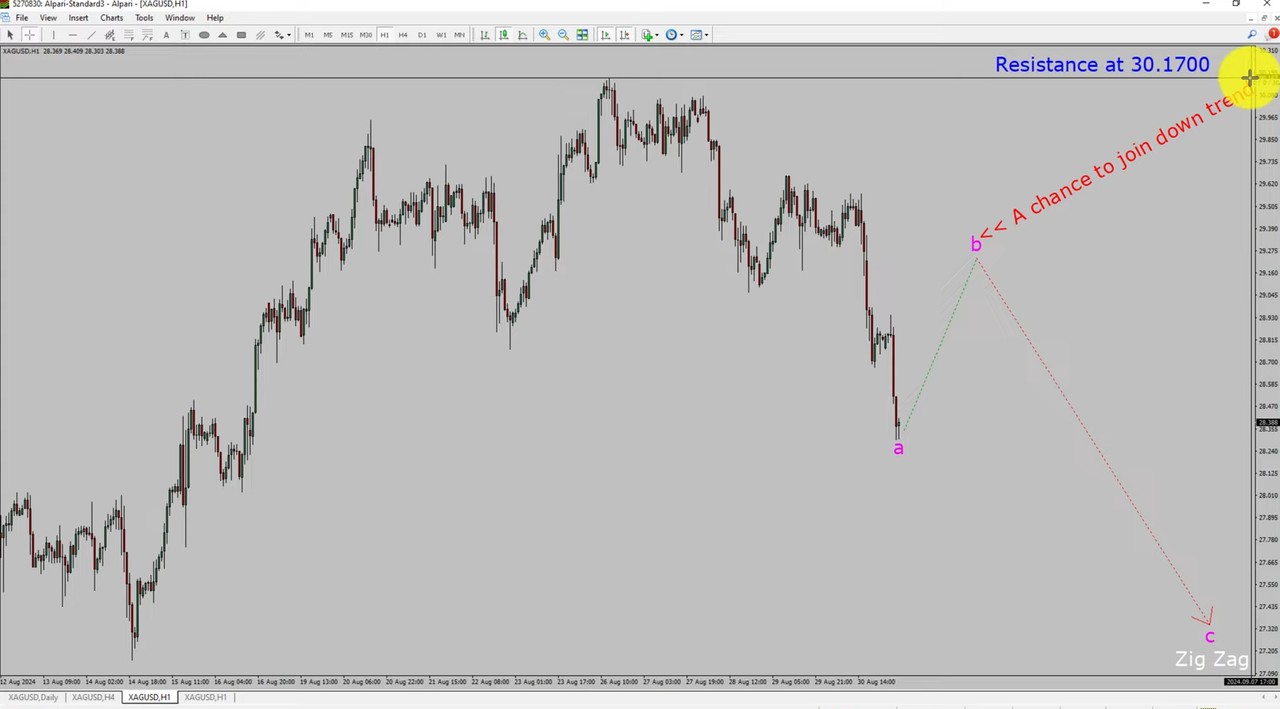
Task: Open the Window menu
Action: tap(180, 18)
